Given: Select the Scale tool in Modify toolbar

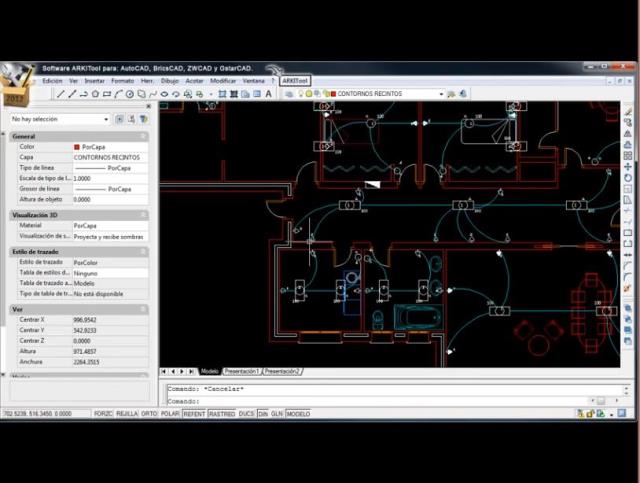Looking at the screenshot, I should pyautogui.click(x=628, y=189).
